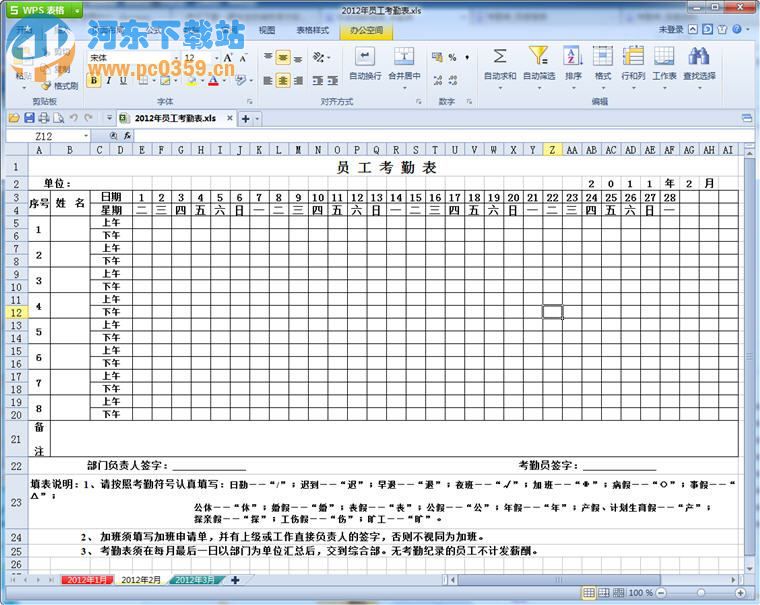Click the help question mark icon
Image resolution: width=760 pixels, height=605 pixels.
[x=737, y=29]
